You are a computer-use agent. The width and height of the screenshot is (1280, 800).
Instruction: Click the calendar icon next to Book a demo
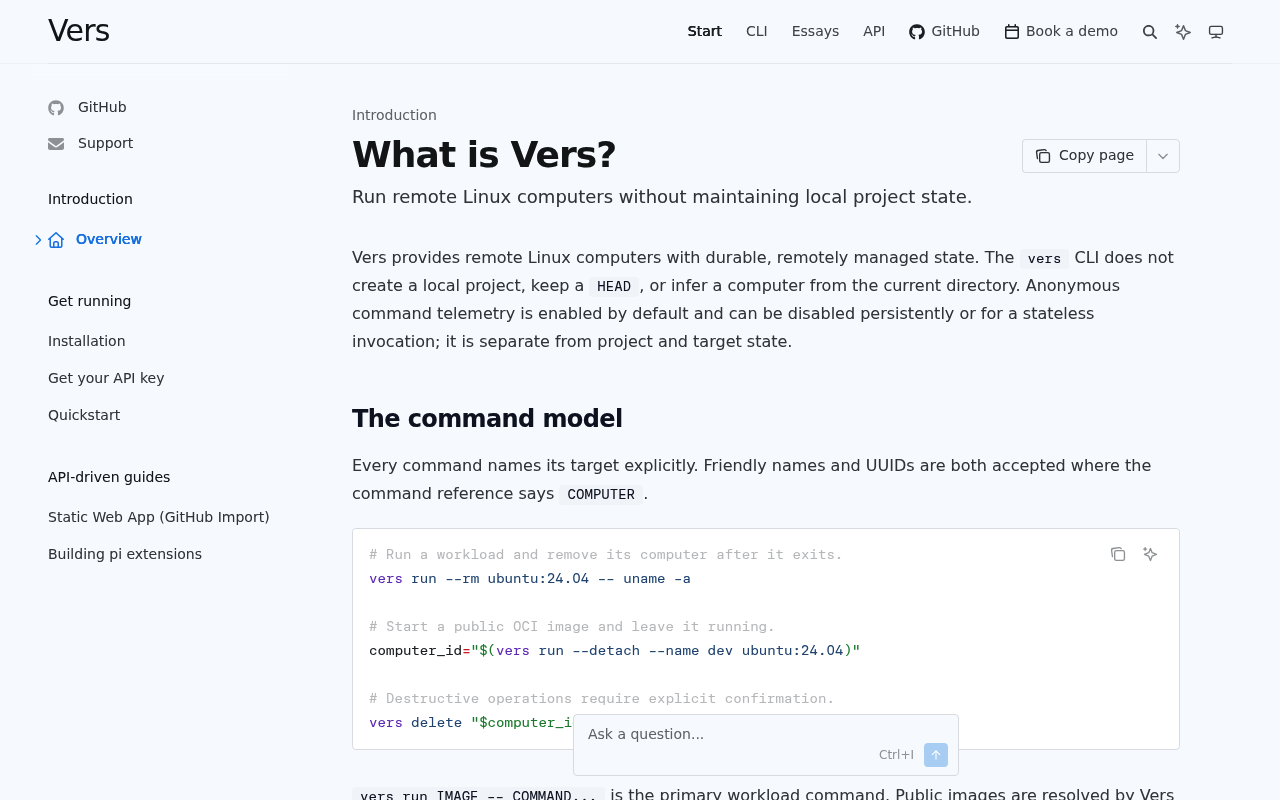[x=1012, y=32]
